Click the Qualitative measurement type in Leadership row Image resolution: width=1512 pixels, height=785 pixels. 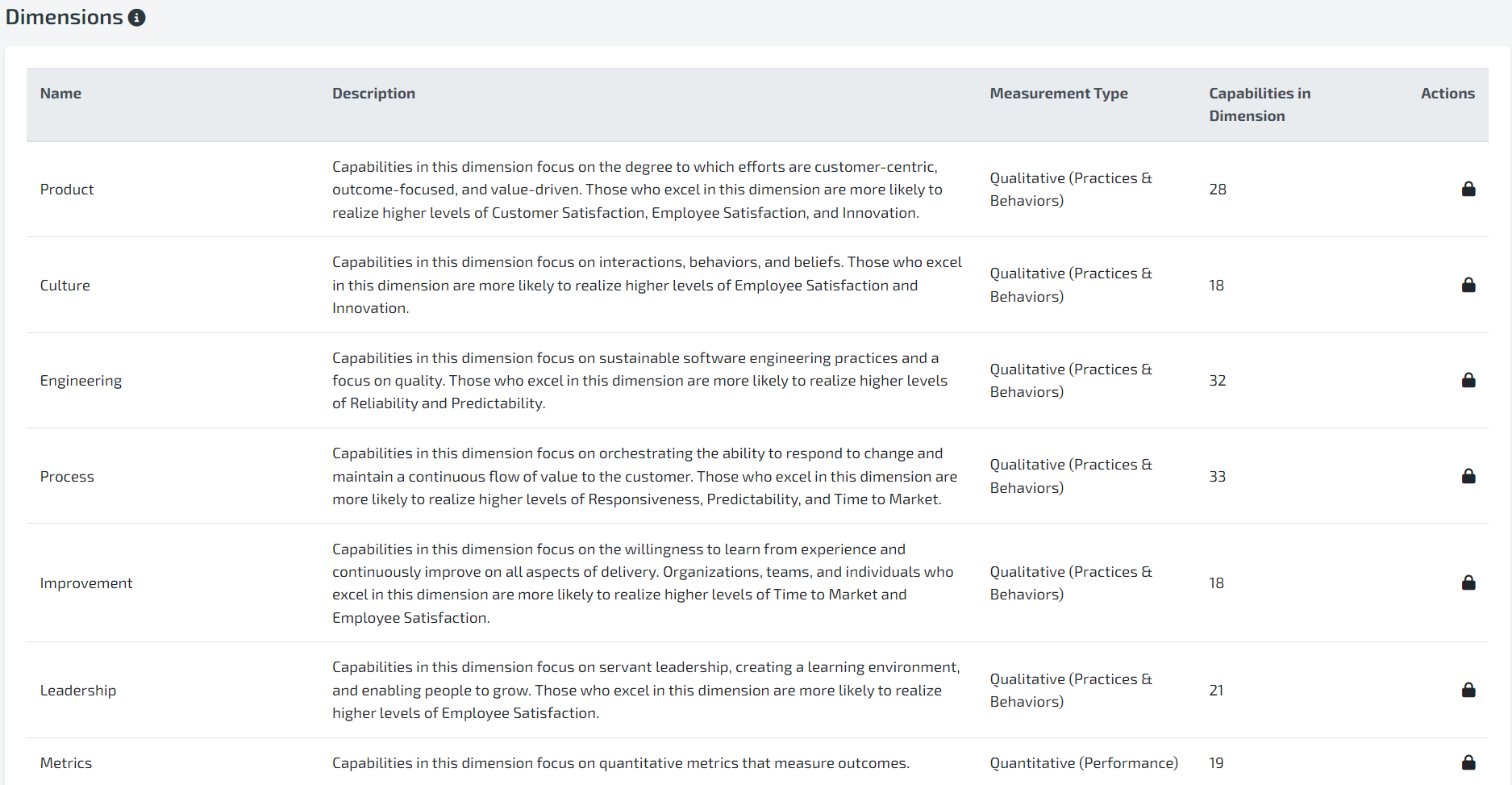[1071, 691]
